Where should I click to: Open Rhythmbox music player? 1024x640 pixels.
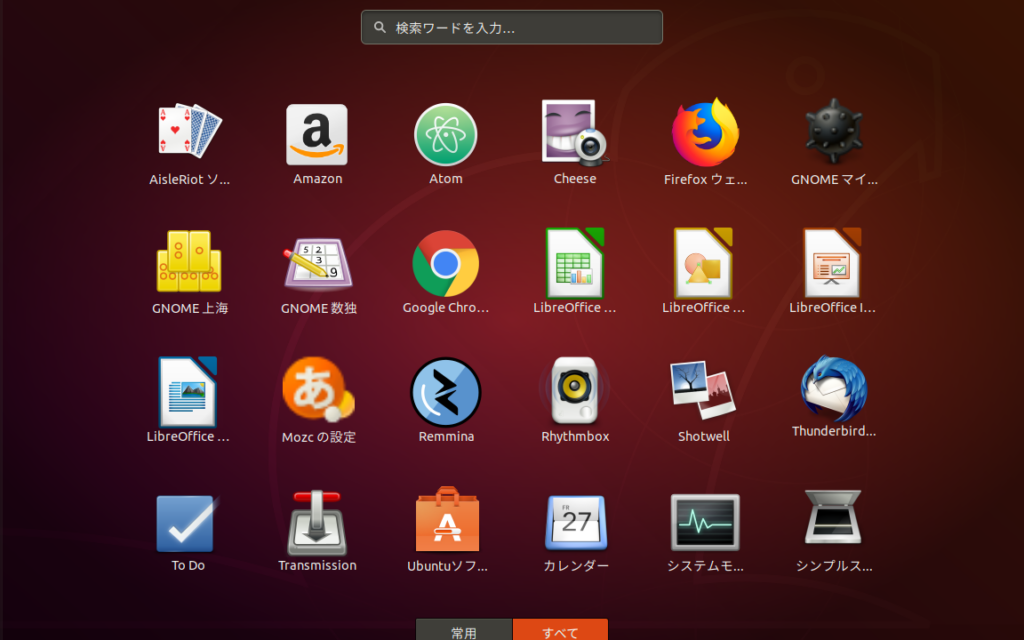point(574,391)
